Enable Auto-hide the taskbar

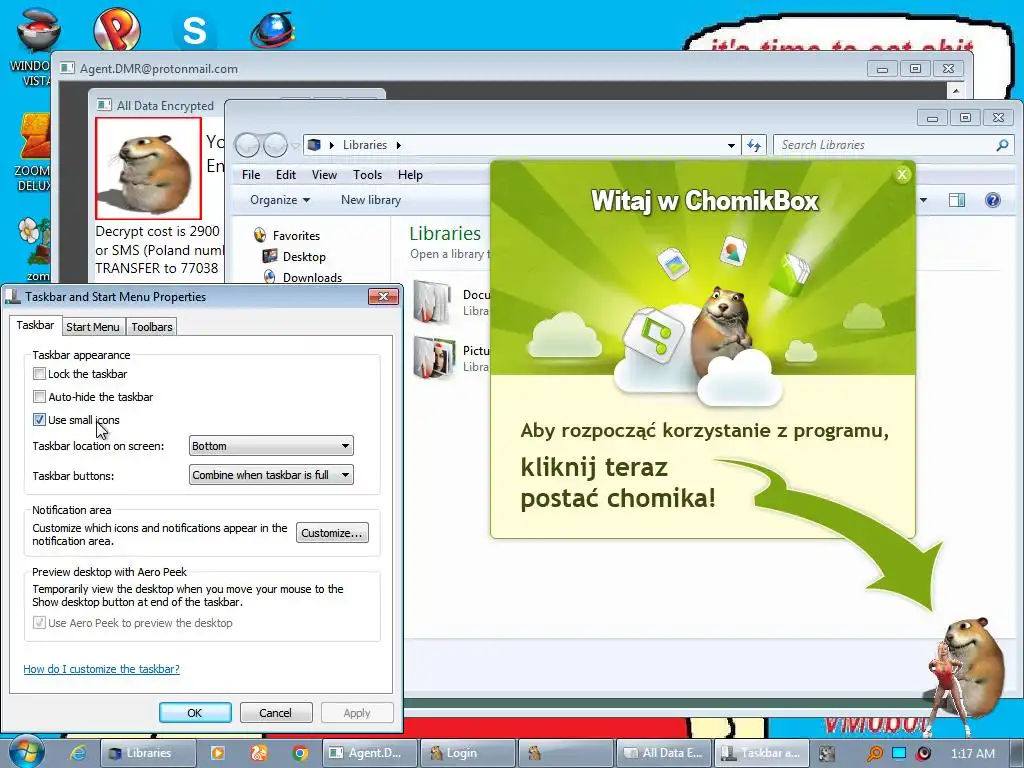pyautogui.click(x=39, y=396)
